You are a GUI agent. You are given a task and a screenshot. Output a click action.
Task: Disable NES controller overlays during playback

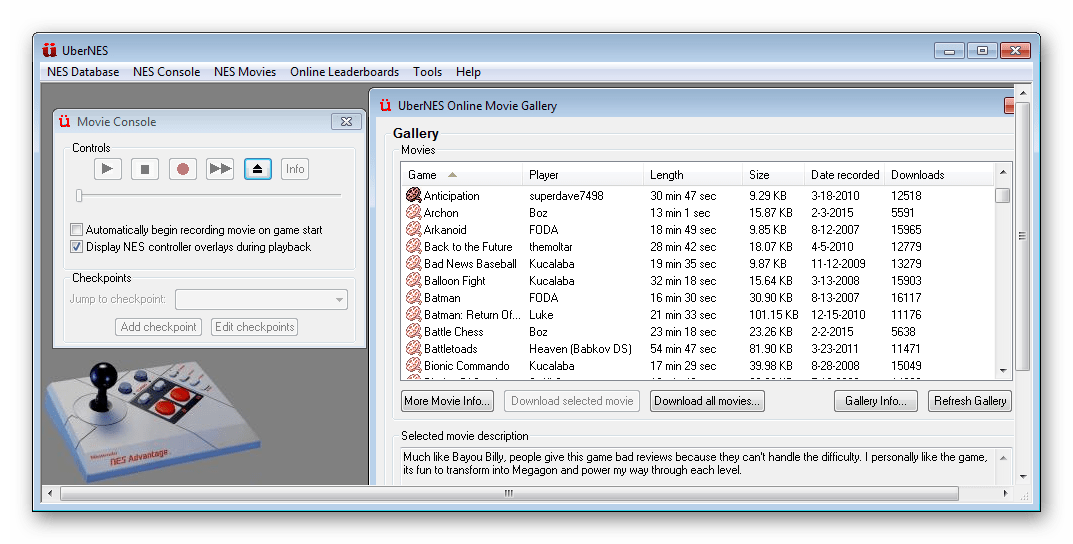pos(77,247)
